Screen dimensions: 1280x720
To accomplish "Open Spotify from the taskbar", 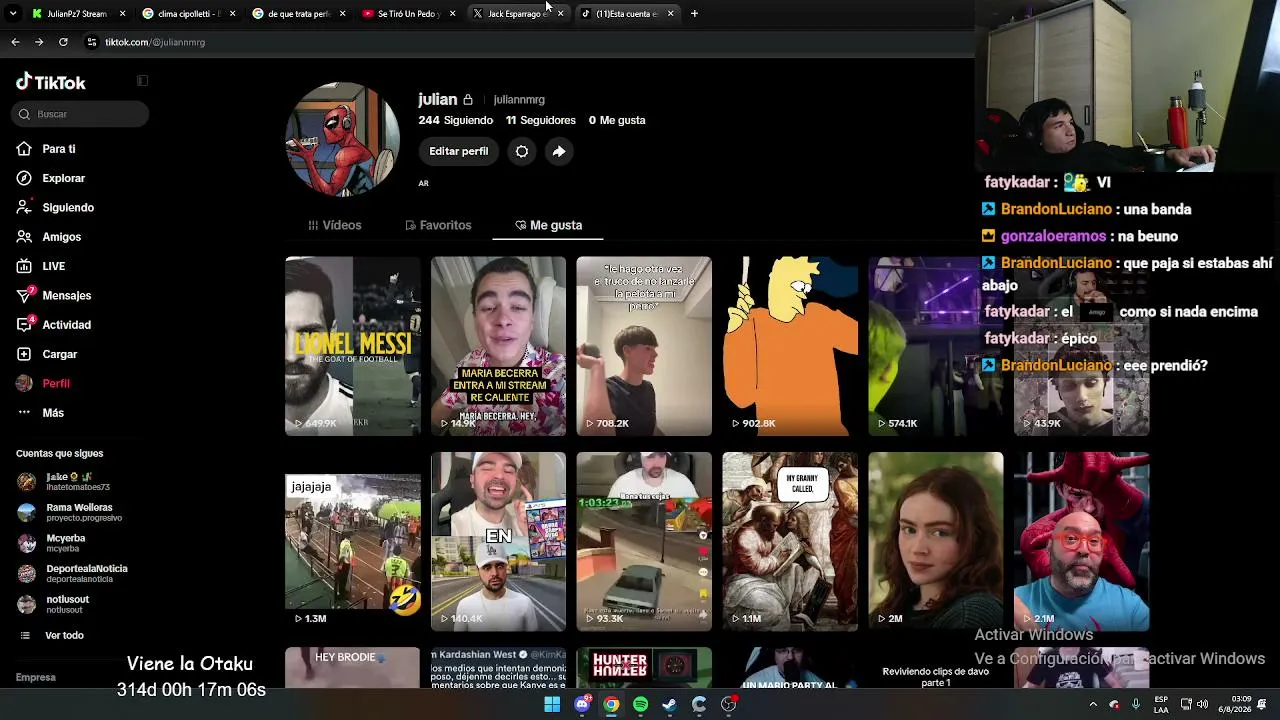I will pyautogui.click(x=641, y=704).
